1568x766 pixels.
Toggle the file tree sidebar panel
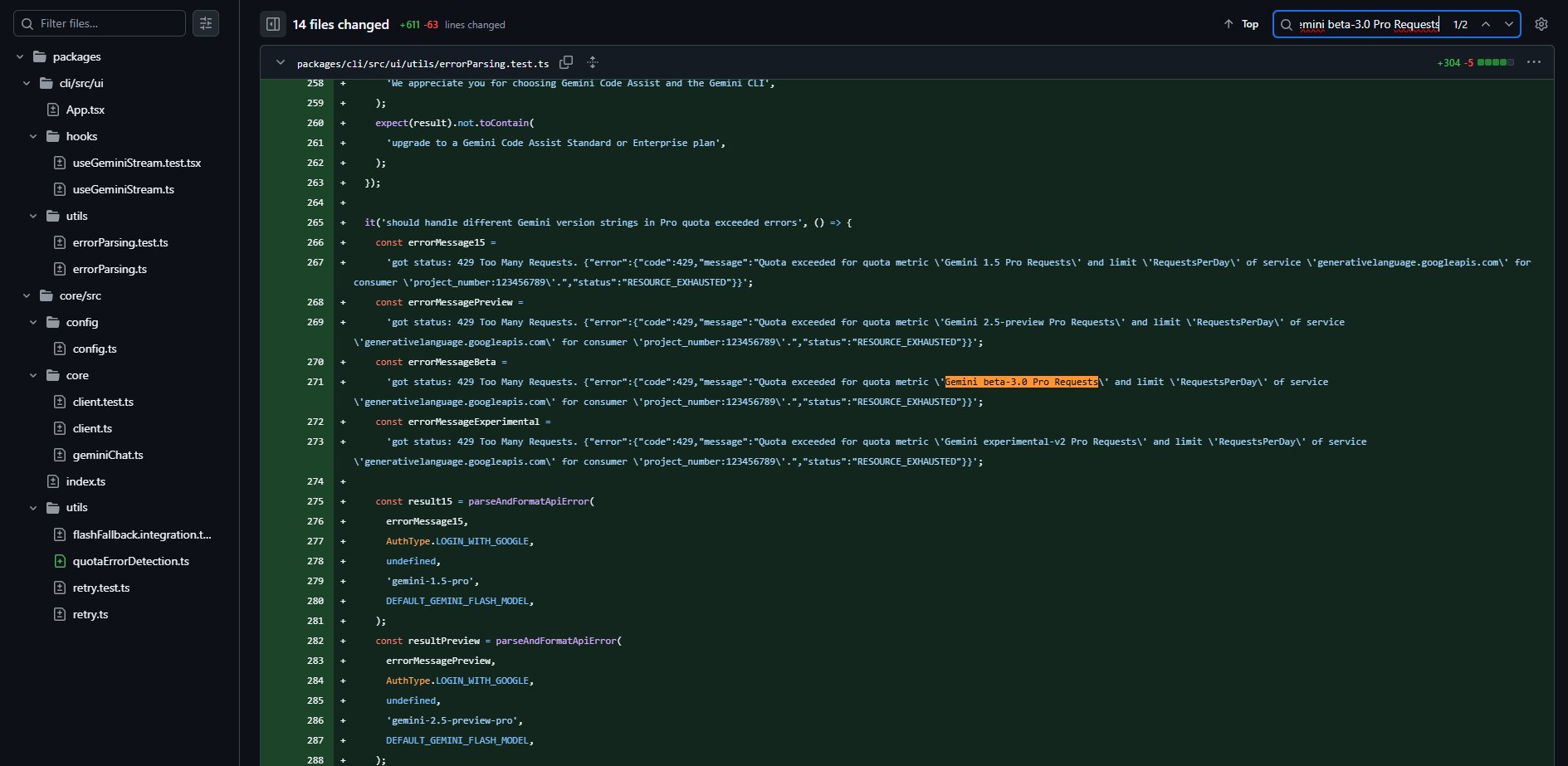tap(272, 24)
